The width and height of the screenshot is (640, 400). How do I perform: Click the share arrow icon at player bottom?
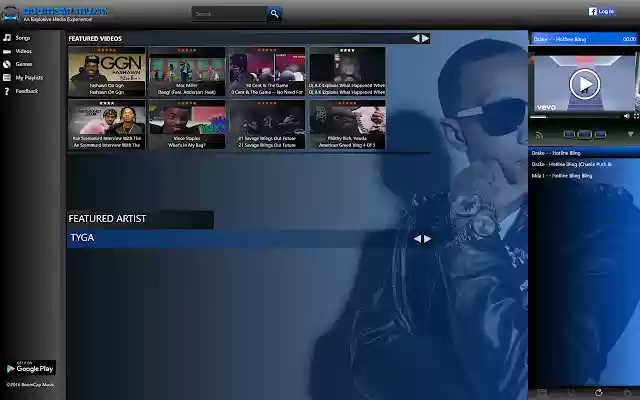[x=627, y=393]
